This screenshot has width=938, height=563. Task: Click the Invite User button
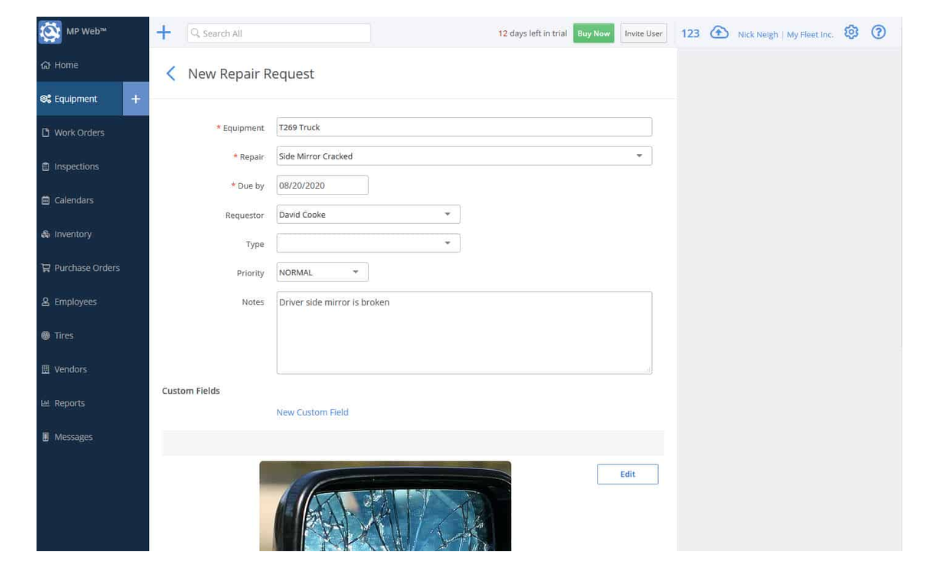[643, 33]
